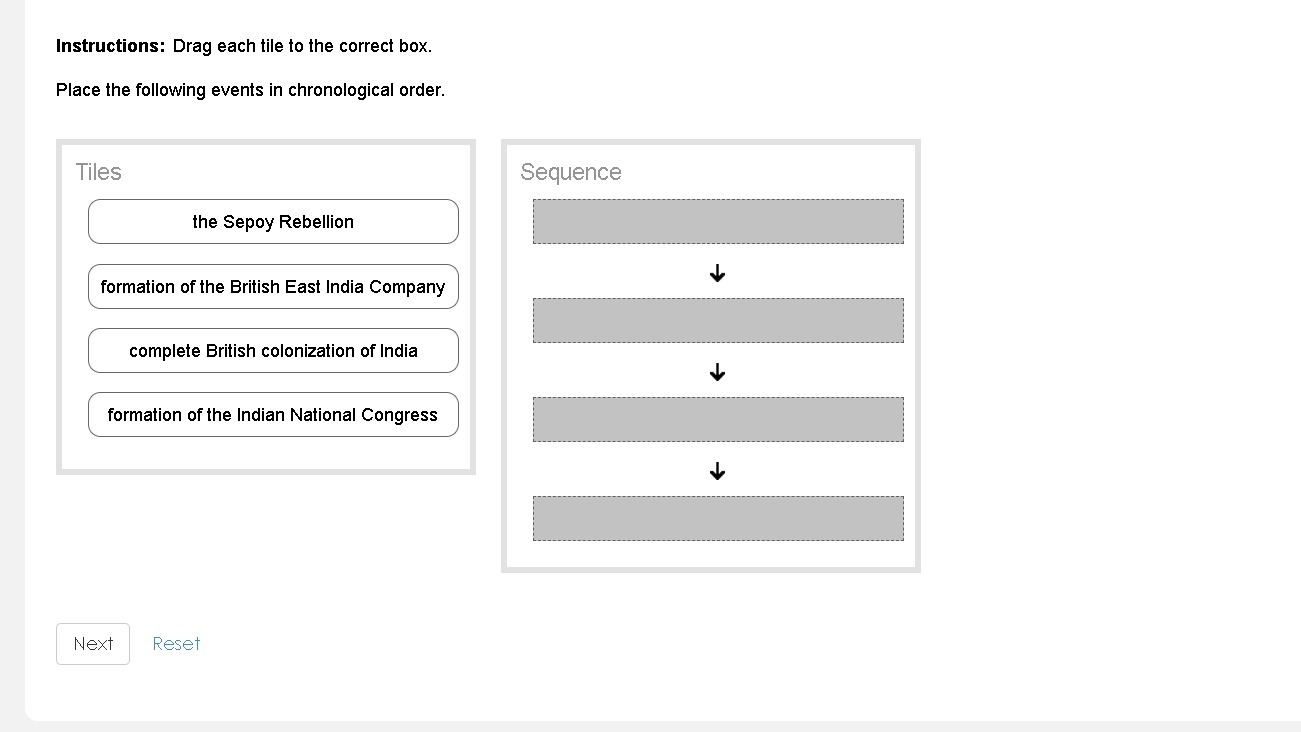Click the third gray Sequence box
Viewport: 1301px width, 732px height.
717,419
